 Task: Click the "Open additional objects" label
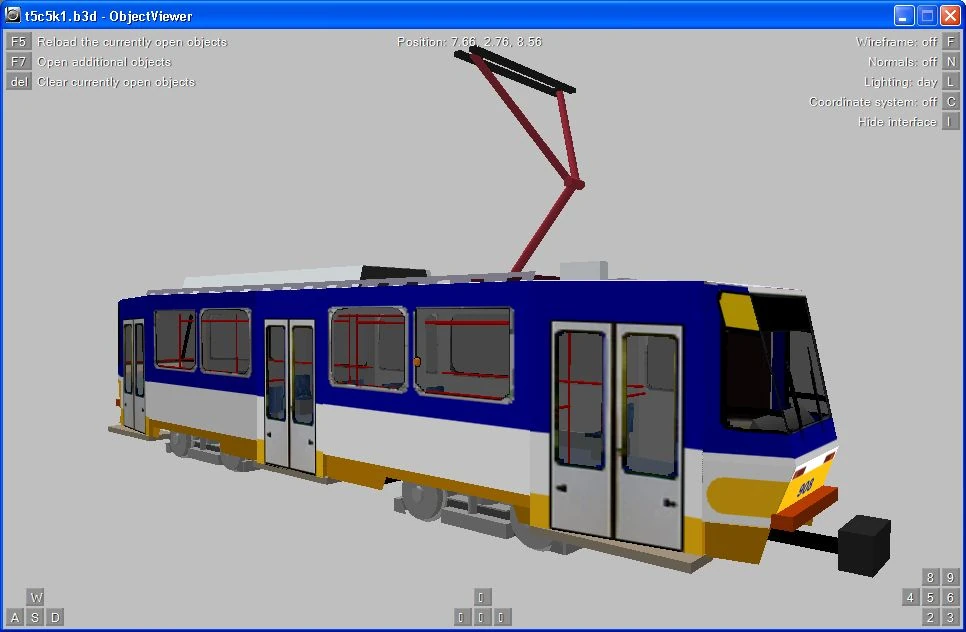pyautogui.click(x=104, y=62)
